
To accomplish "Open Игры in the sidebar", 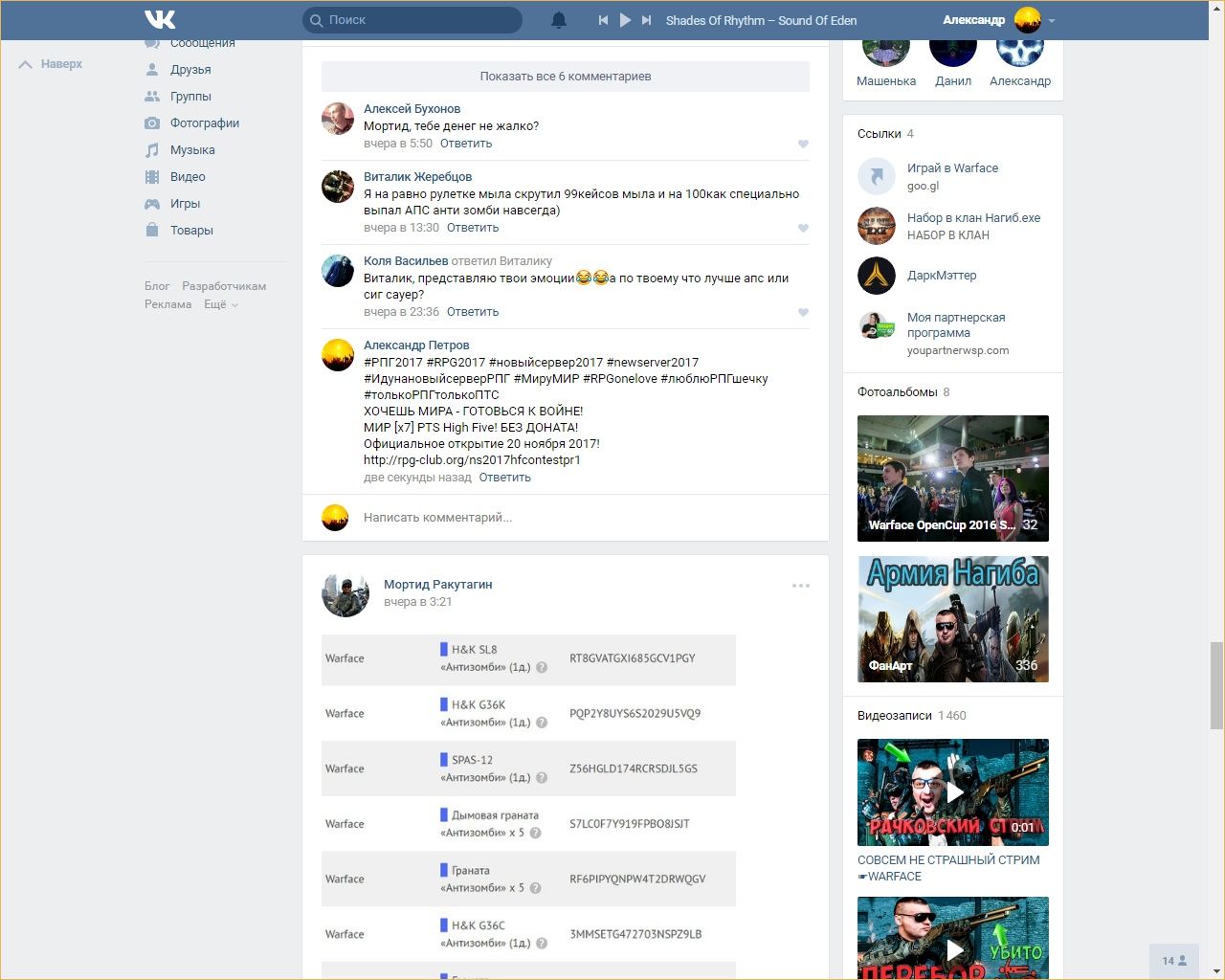I will pos(185,204).
